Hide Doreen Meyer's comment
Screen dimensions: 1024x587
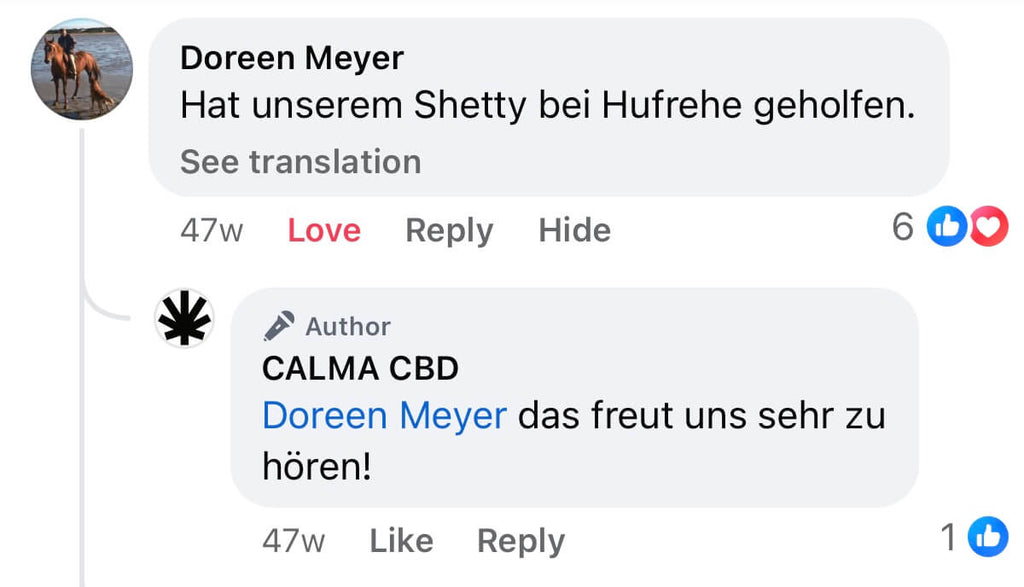(574, 231)
